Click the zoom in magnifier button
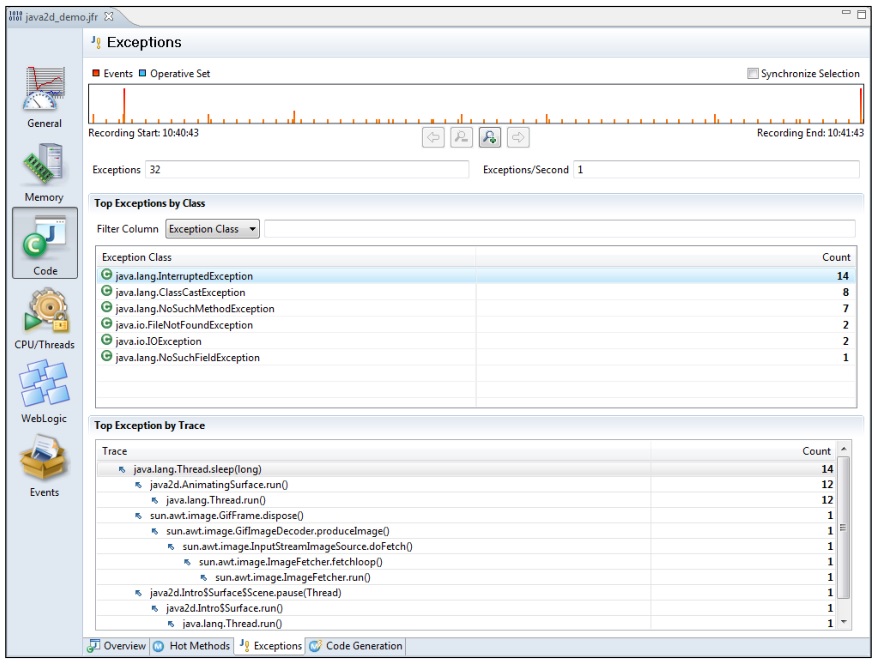Screen dimensions: 877x664 tap(490, 137)
